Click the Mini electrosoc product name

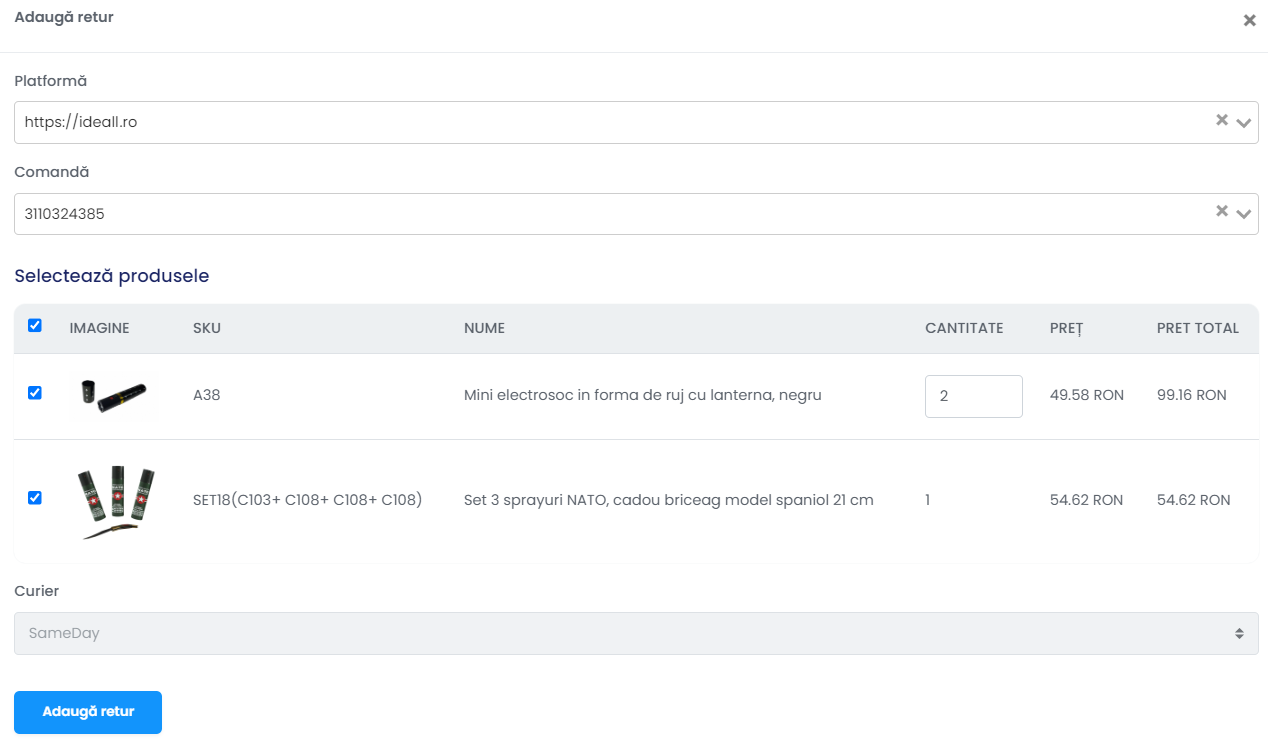click(643, 395)
